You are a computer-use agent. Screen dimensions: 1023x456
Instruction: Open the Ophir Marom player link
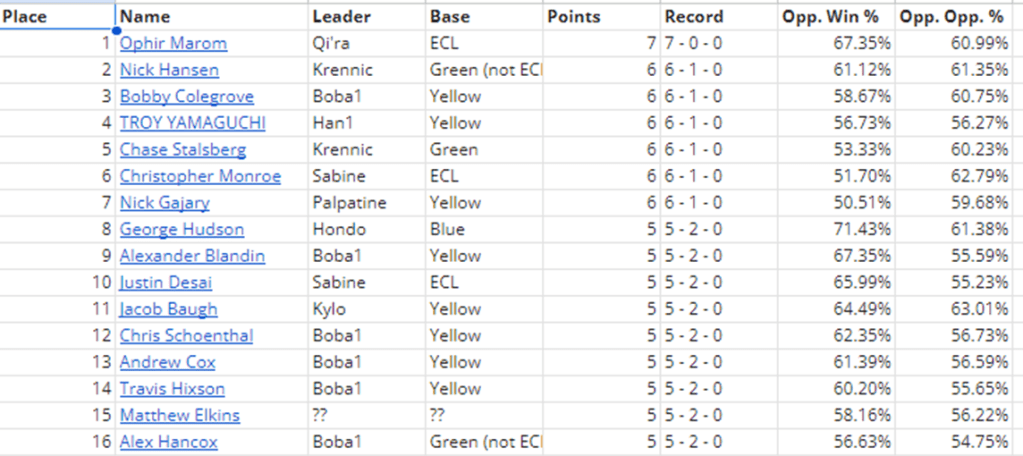click(173, 43)
